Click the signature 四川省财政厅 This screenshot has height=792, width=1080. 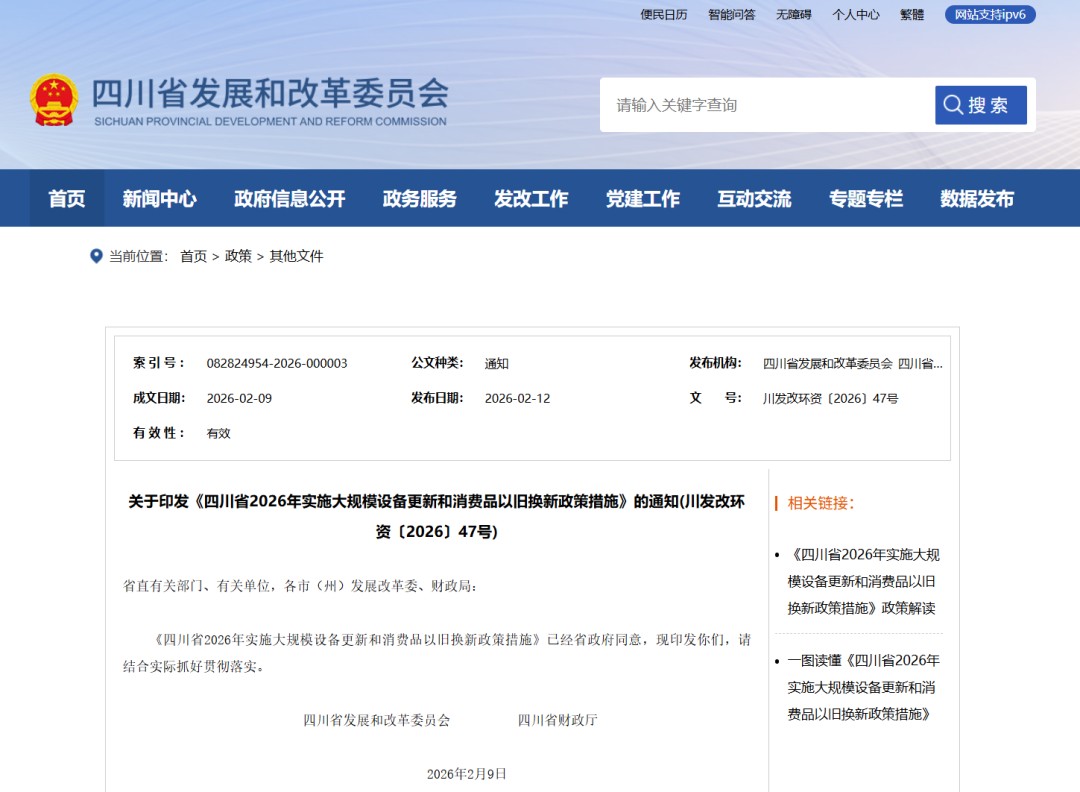coord(557,720)
